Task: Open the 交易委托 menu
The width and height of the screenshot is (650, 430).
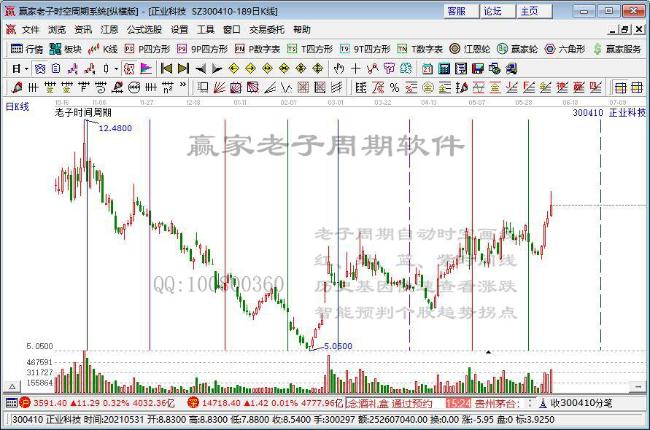Action: click(x=267, y=29)
